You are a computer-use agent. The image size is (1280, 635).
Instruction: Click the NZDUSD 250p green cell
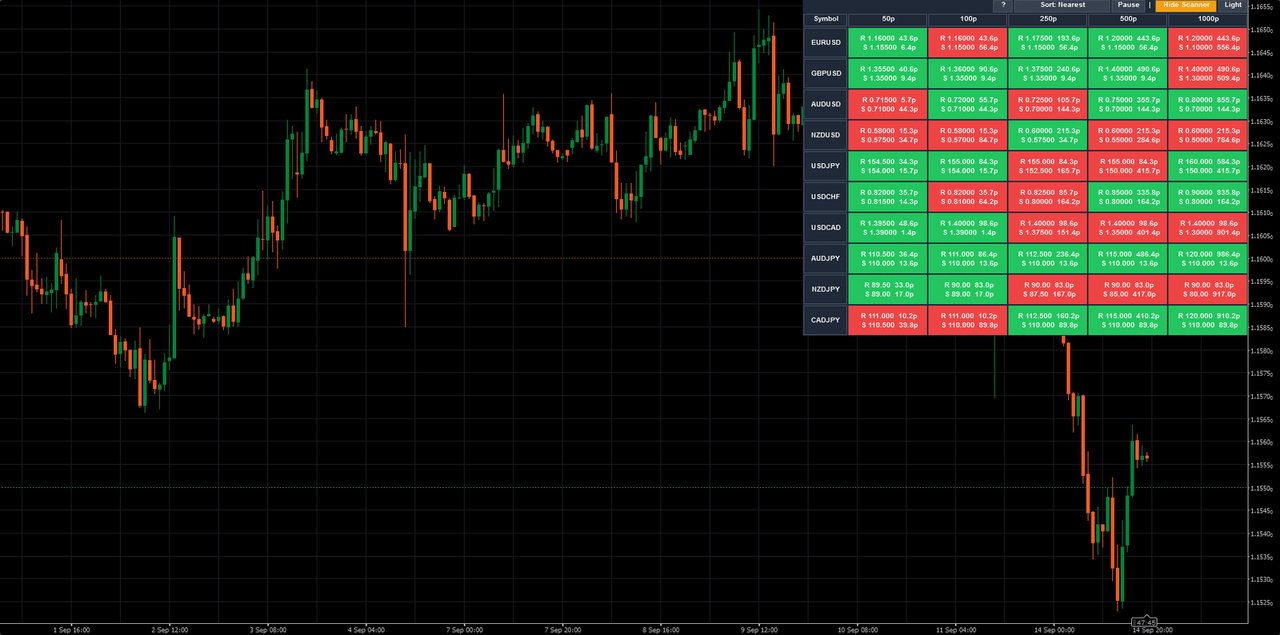point(1048,135)
